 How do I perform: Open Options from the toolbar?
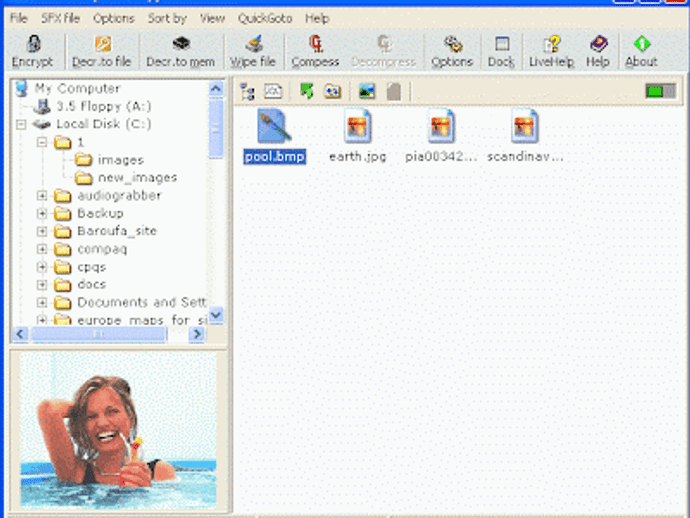click(452, 51)
